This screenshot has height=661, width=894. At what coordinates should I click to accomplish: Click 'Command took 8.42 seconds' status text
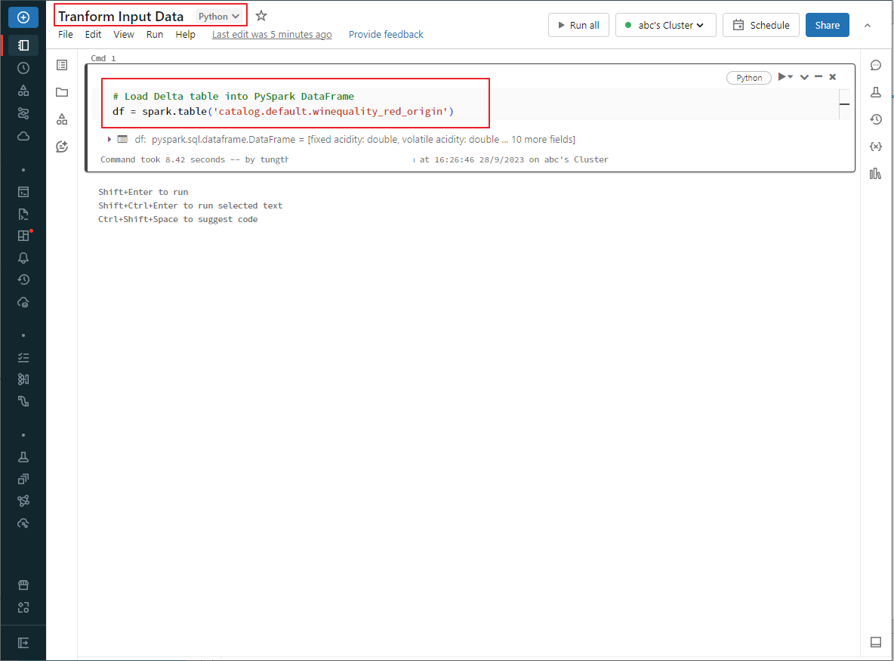click(x=162, y=160)
